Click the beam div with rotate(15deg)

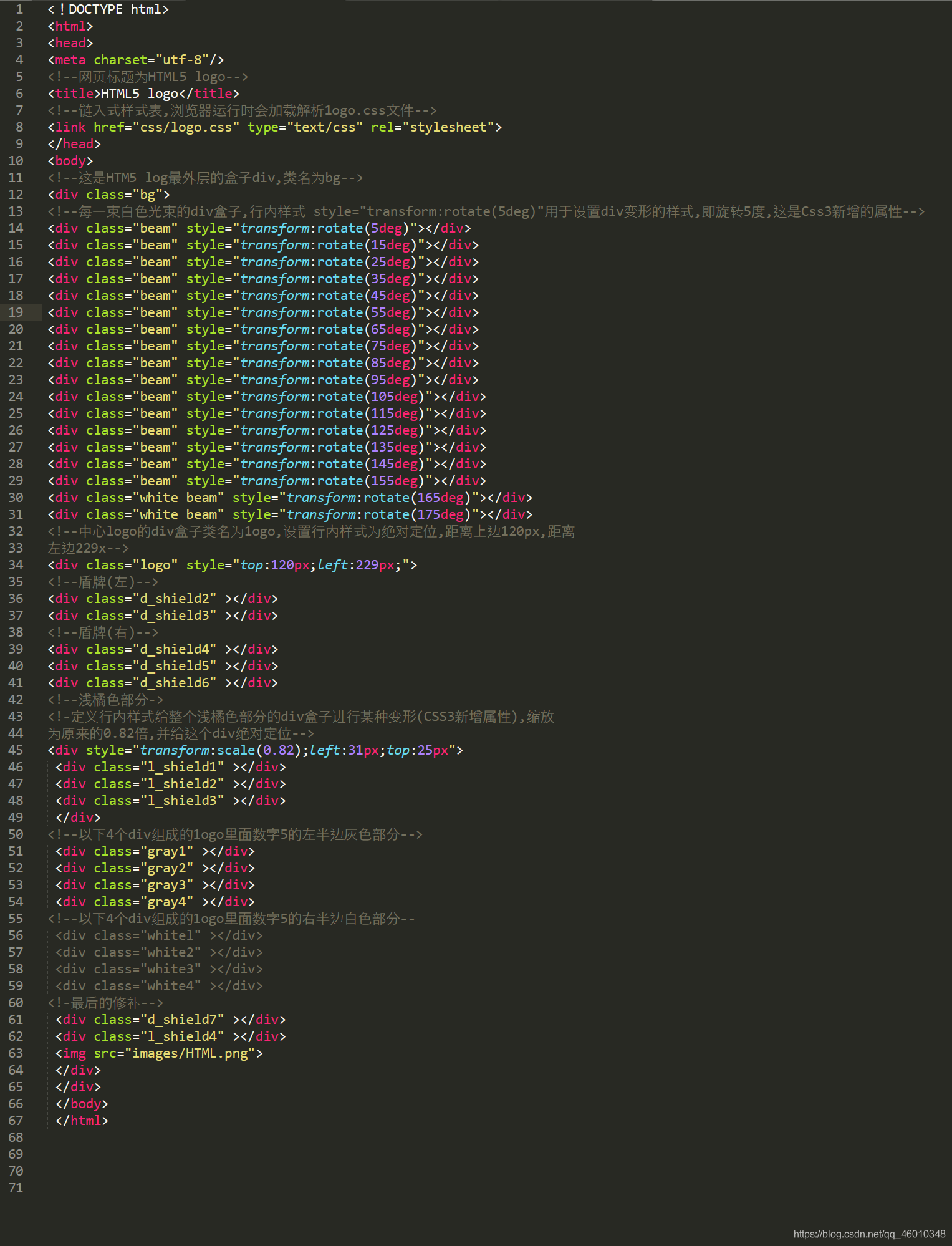[x=263, y=245]
